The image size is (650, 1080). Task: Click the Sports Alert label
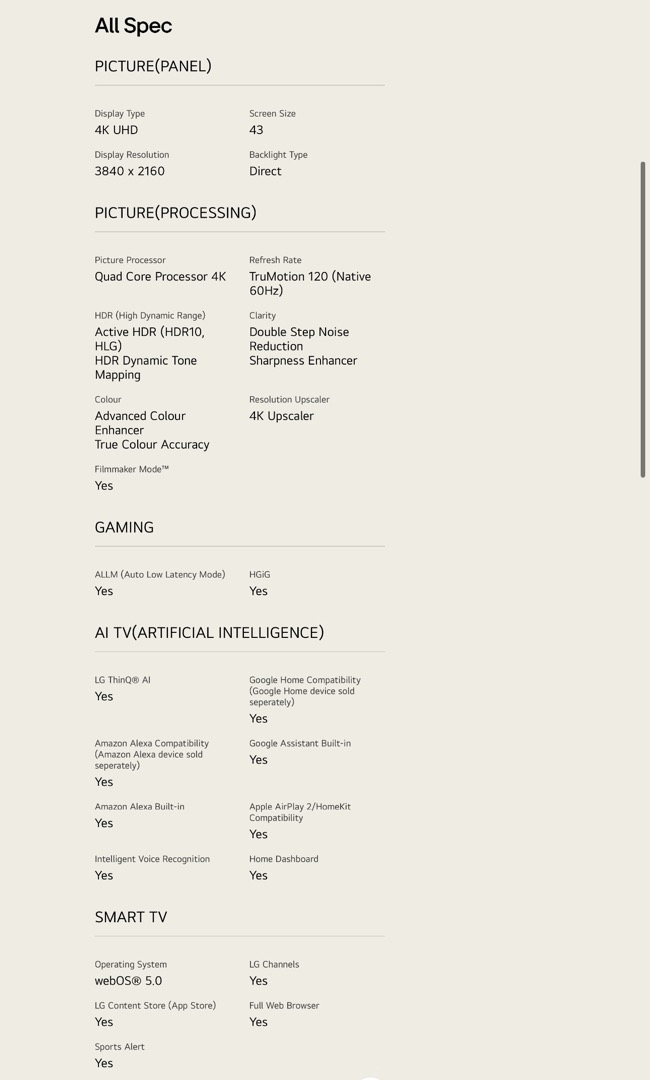[x=119, y=1047]
